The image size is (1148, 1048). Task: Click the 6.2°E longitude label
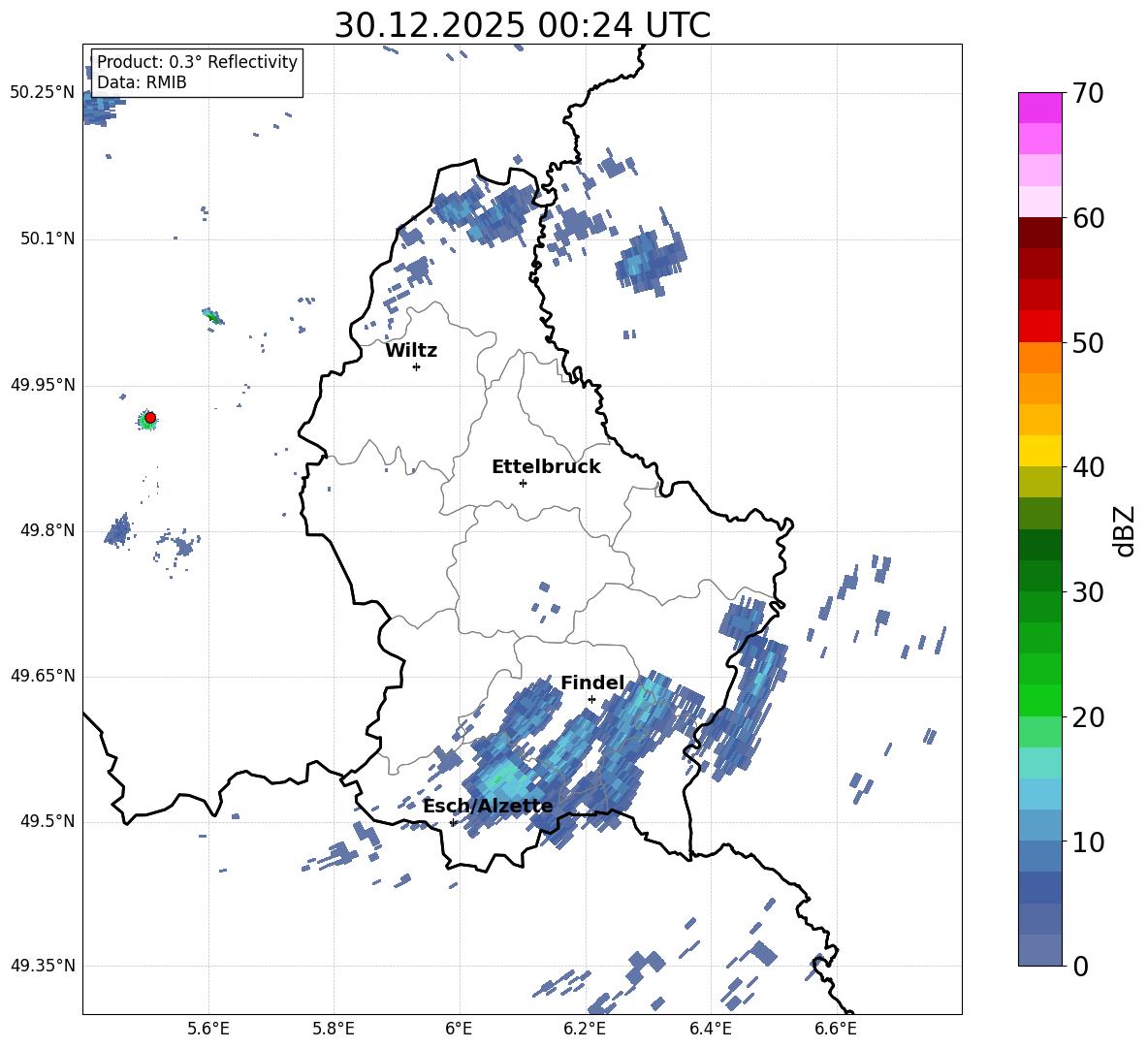pyautogui.click(x=585, y=1029)
